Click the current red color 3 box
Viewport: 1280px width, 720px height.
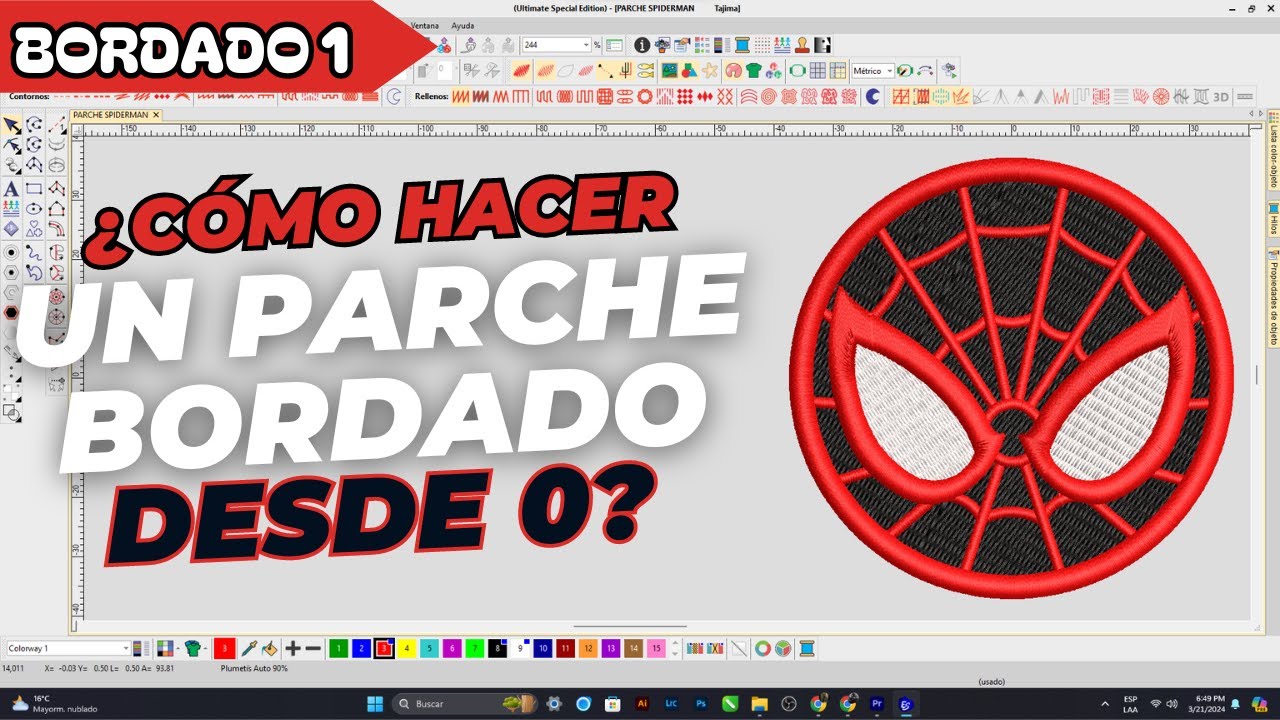[224, 649]
